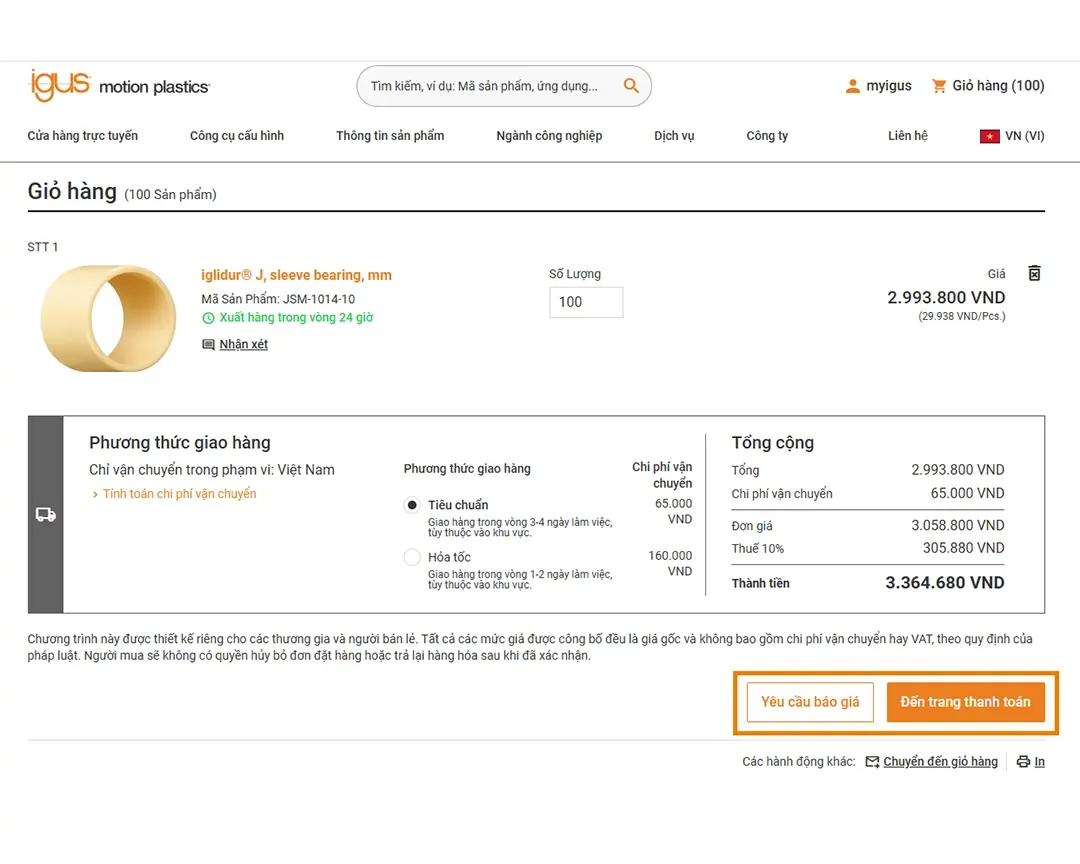Open the myigus account icon
Viewport: 1080px width, 864px height.
click(x=853, y=86)
